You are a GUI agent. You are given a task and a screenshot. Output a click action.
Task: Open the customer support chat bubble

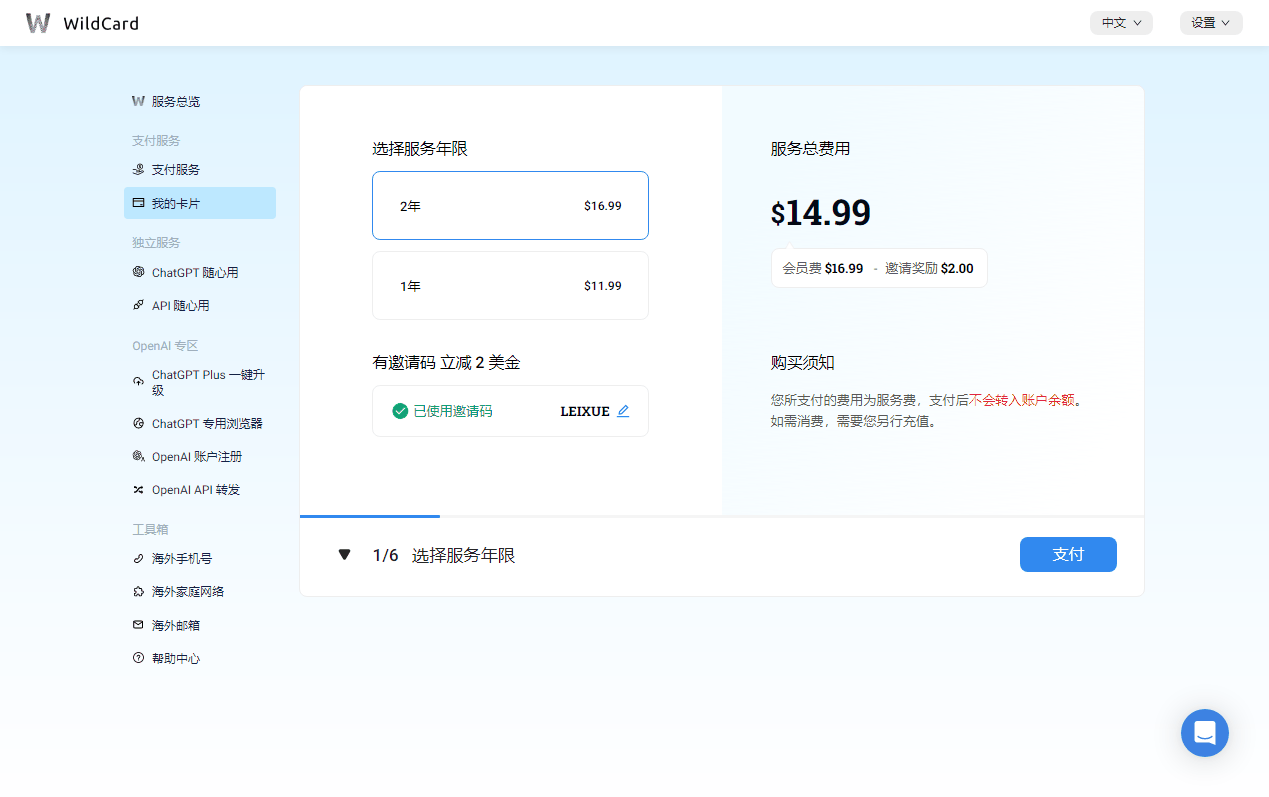(1204, 732)
